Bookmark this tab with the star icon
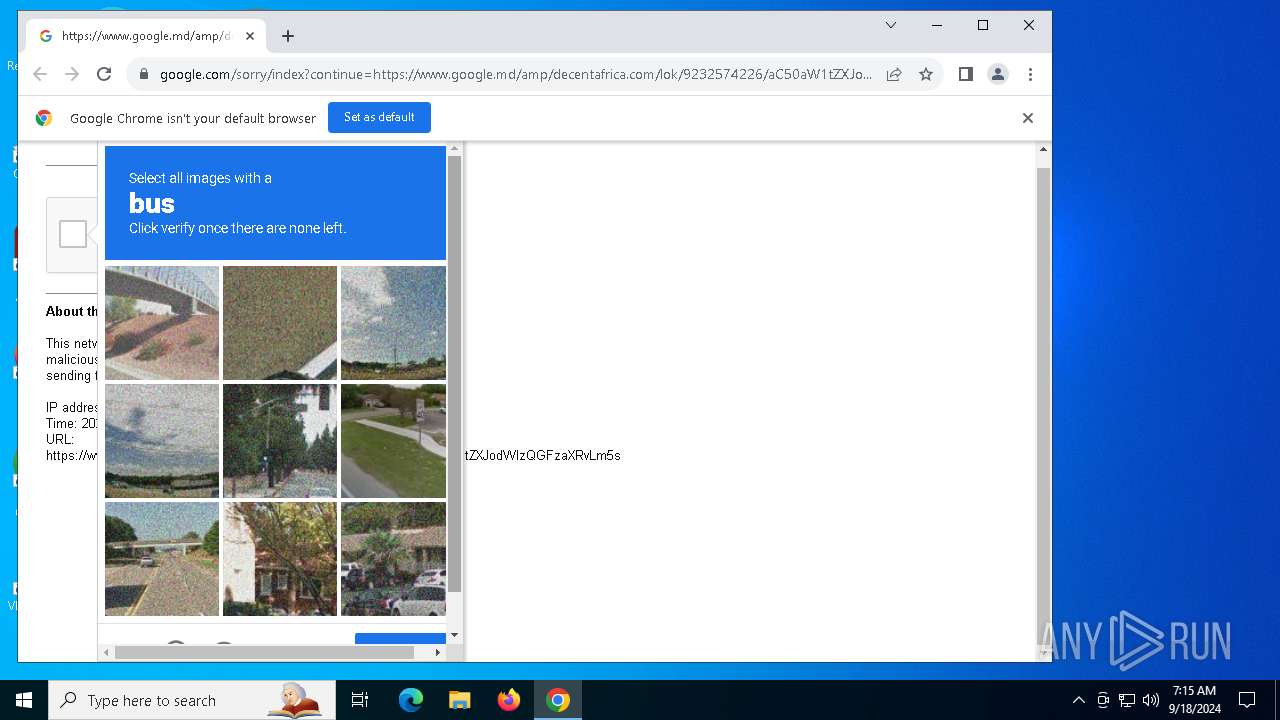1280x720 pixels. tap(926, 74)
